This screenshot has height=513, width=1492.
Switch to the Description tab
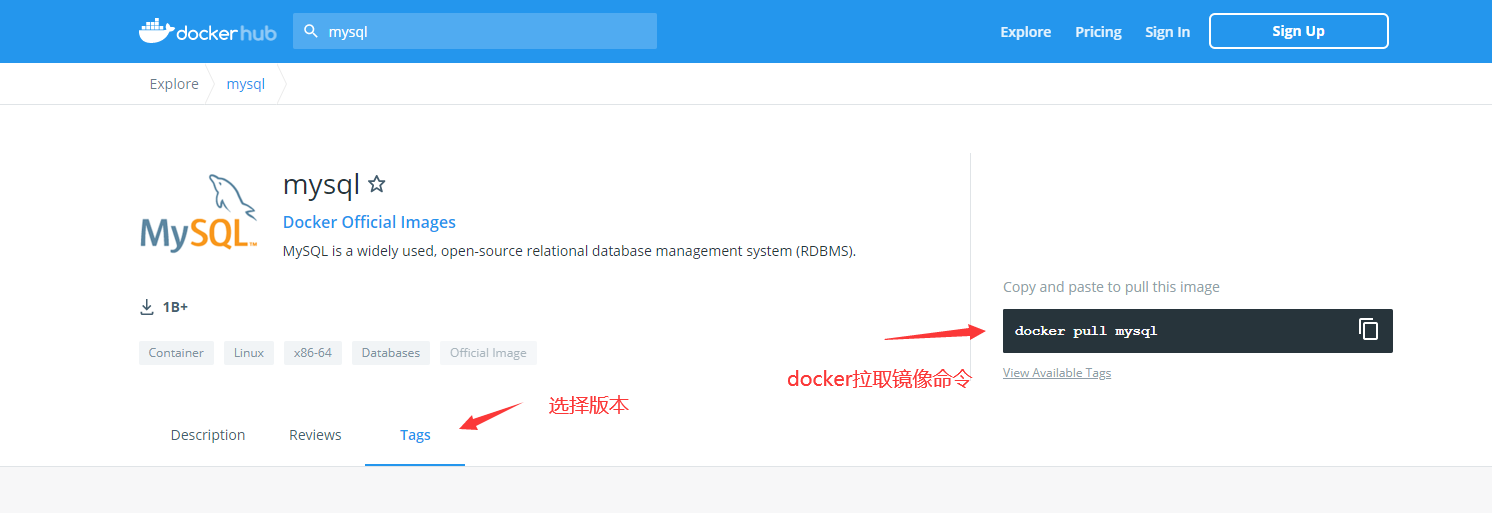(x=208, y=435)
